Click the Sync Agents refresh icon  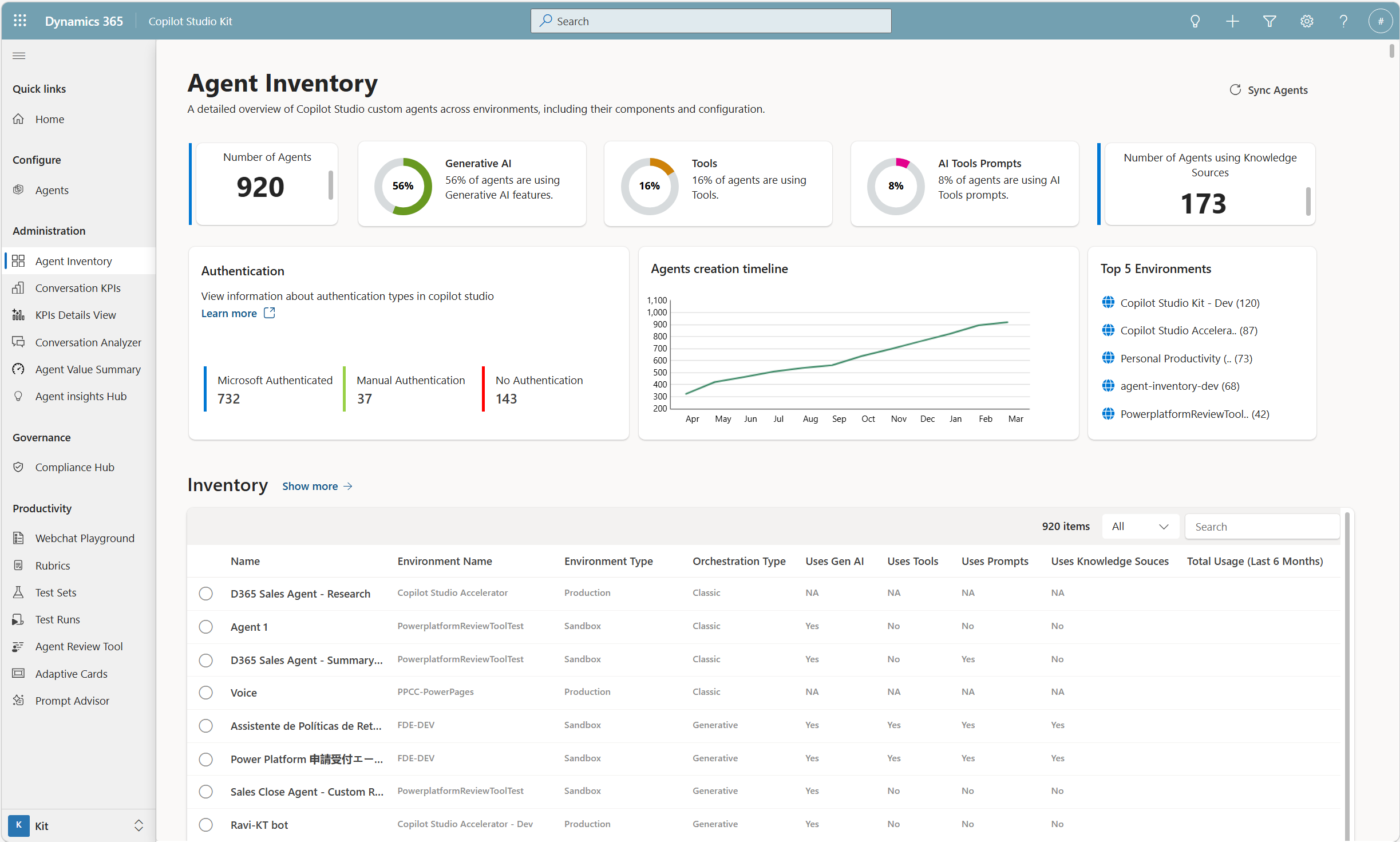coord(1235,90)
